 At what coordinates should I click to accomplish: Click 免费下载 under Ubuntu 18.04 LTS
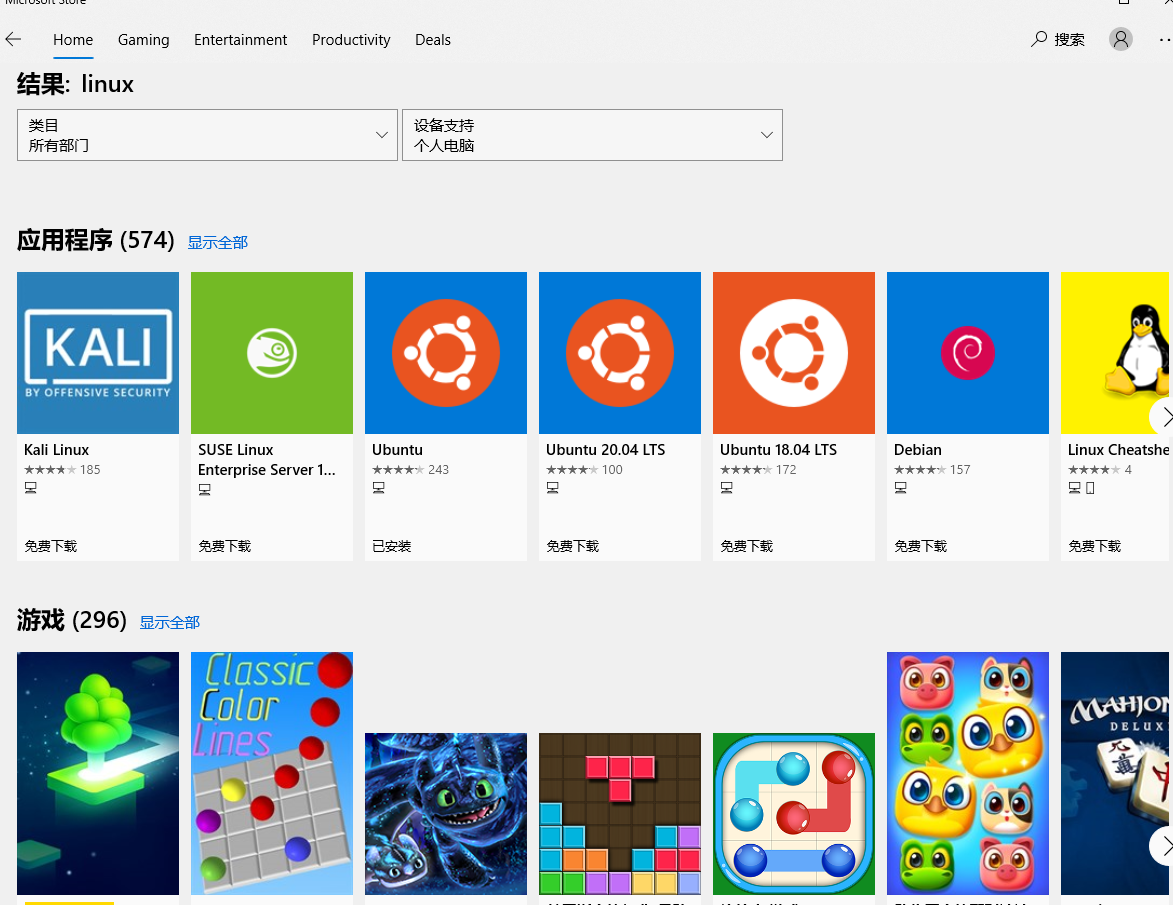coord(747,546)
